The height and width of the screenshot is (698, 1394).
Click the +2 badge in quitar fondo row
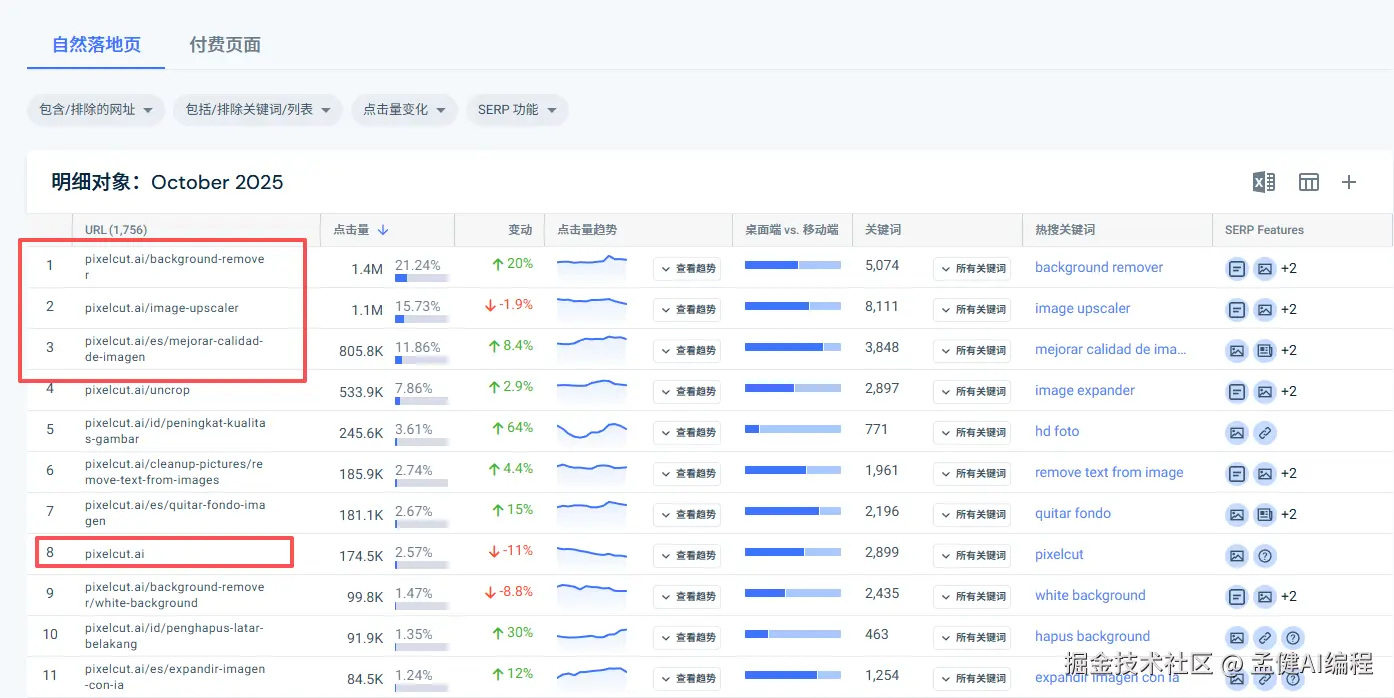(1289, 514)
